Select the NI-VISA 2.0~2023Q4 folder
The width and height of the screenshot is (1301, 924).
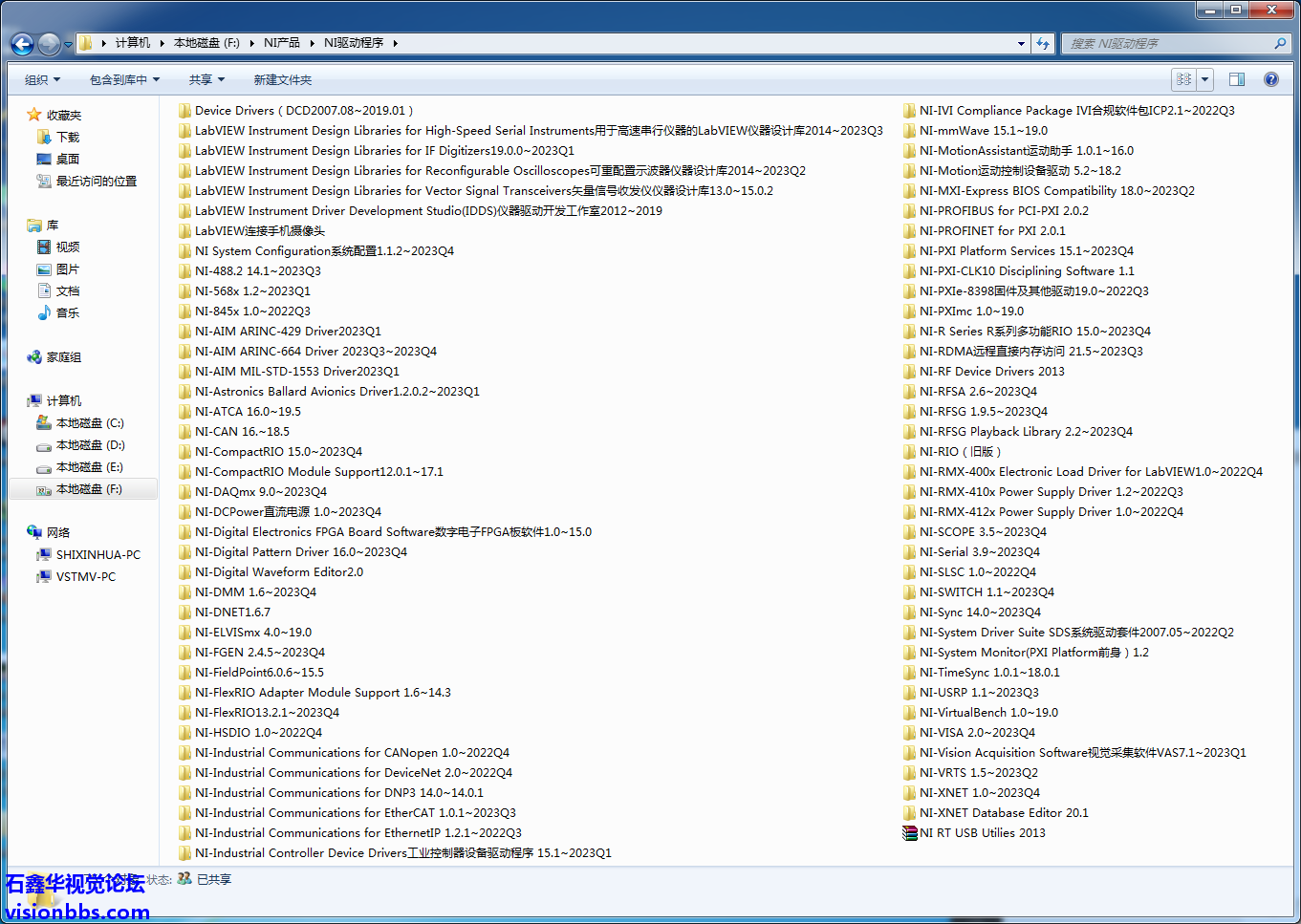(x=976, y=733)
